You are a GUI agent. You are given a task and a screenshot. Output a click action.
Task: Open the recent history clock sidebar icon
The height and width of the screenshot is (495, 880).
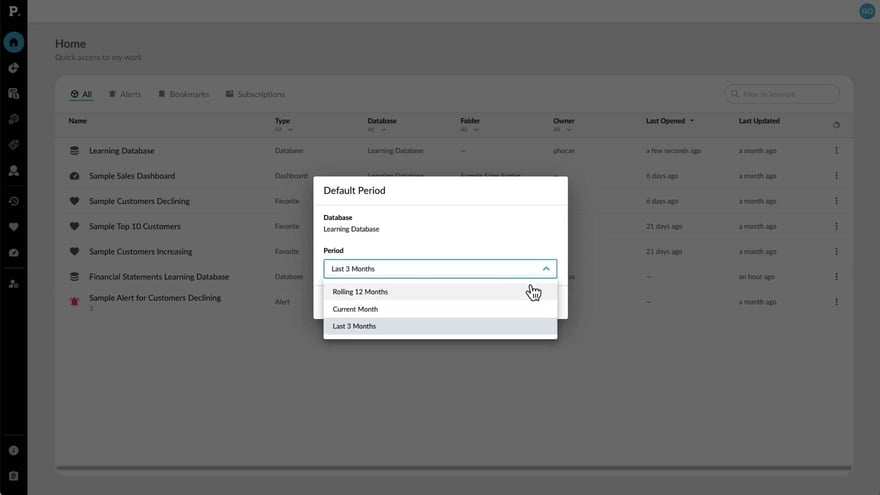pyautogui.click(x=13, y=201)
